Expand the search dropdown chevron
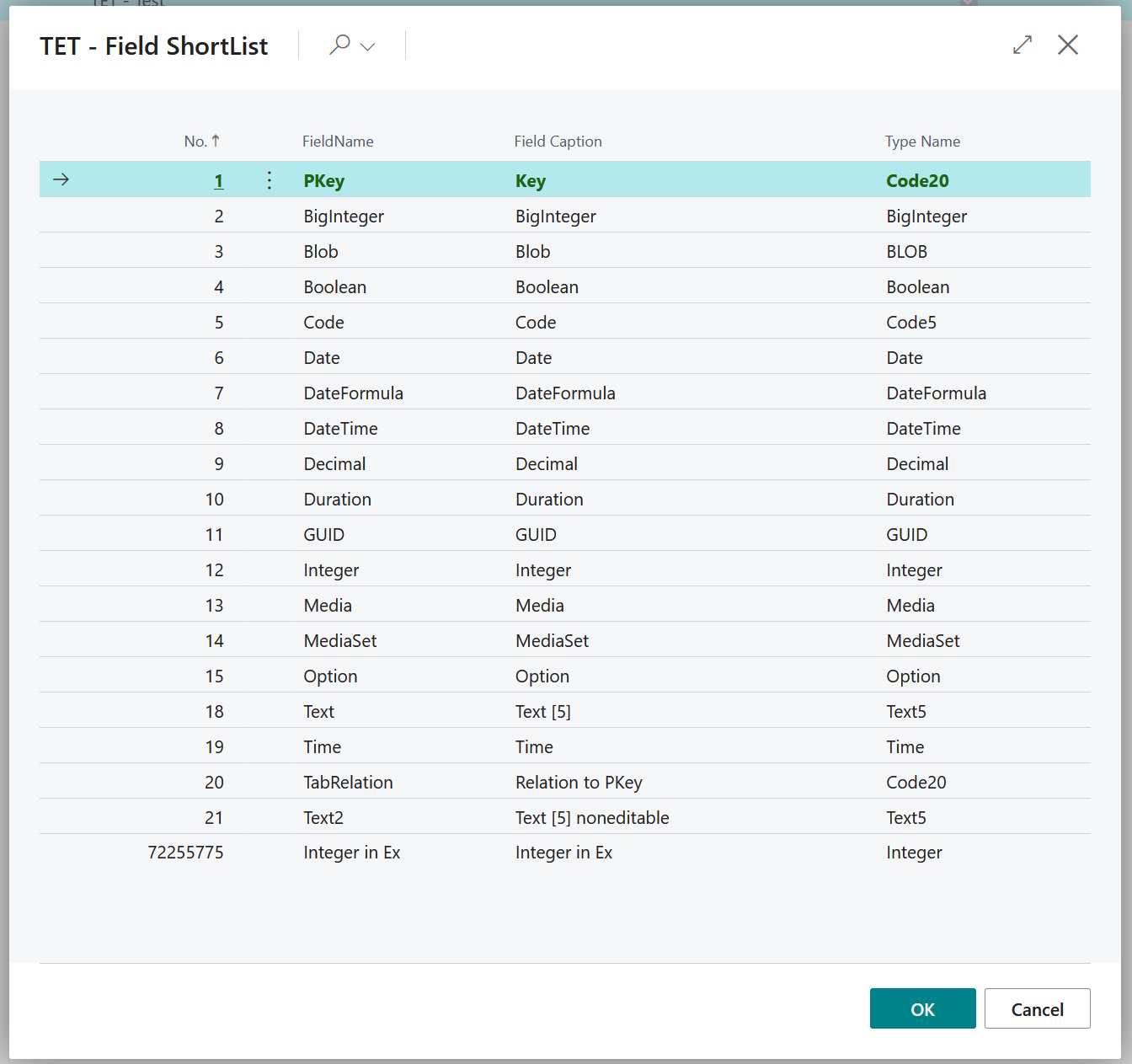1132x1064 pixels. pos(368,46)
